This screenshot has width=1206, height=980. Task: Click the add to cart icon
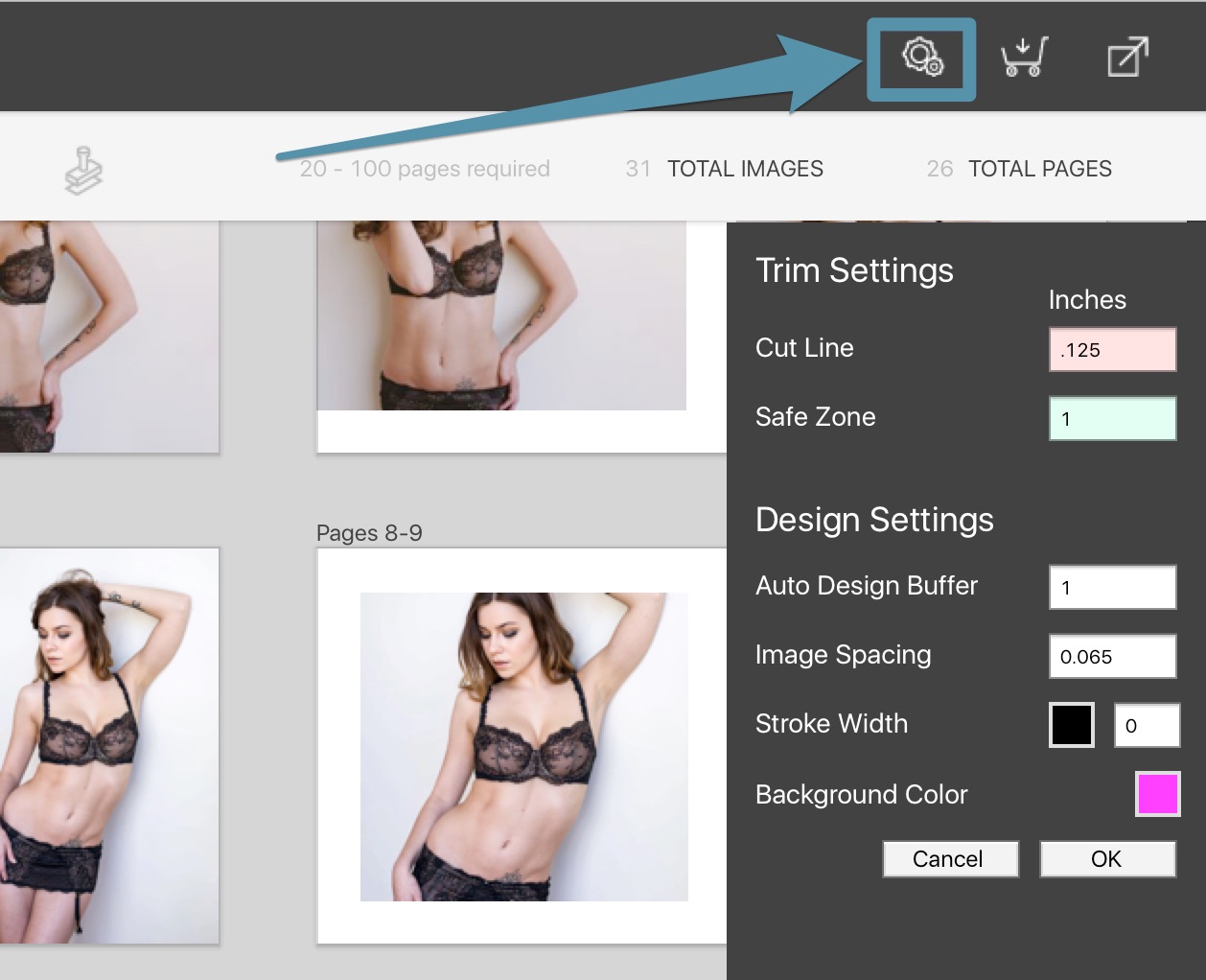[1024, 57]
